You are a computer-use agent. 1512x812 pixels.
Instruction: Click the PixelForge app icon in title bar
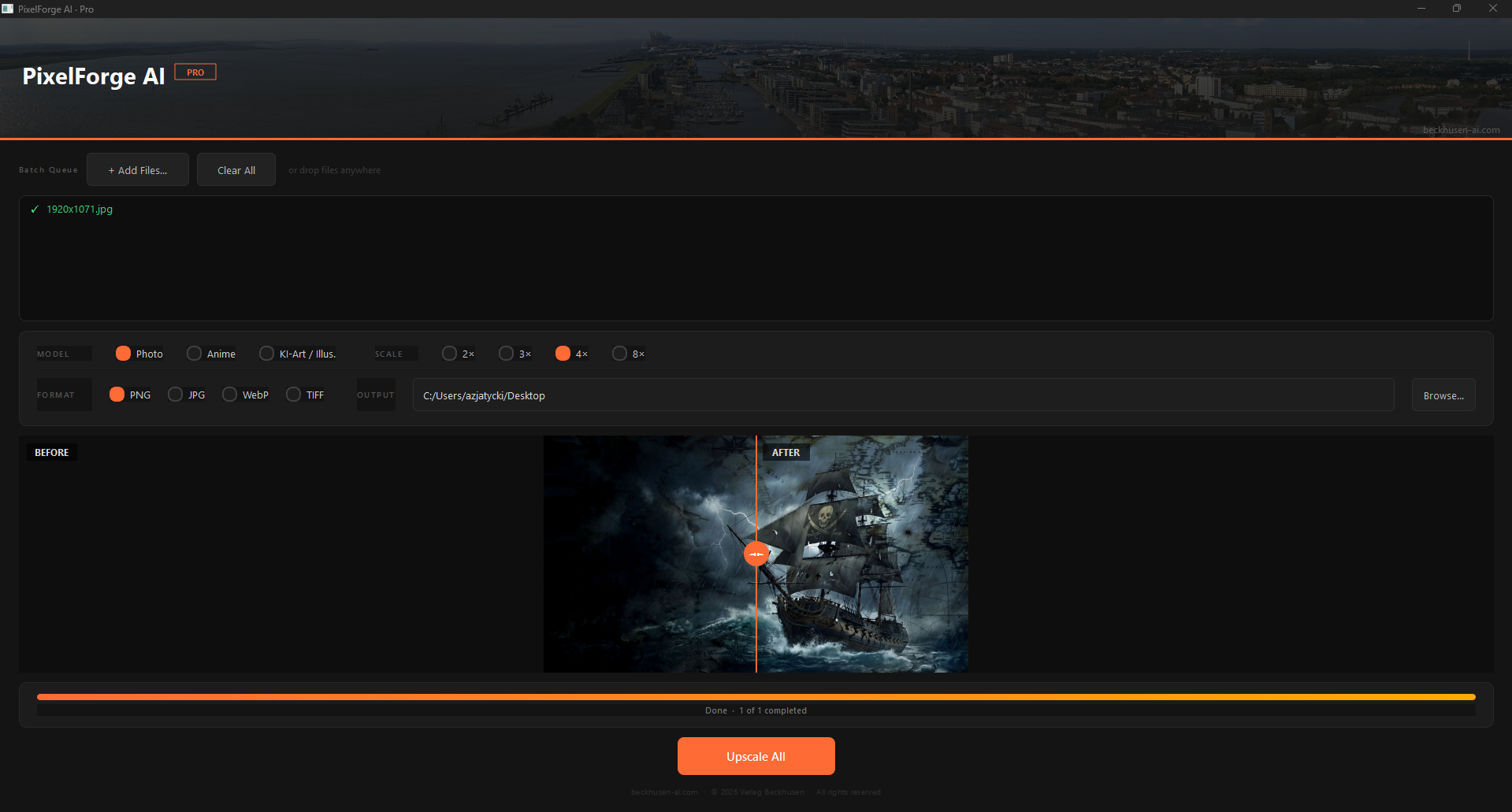tap(8, 9)
